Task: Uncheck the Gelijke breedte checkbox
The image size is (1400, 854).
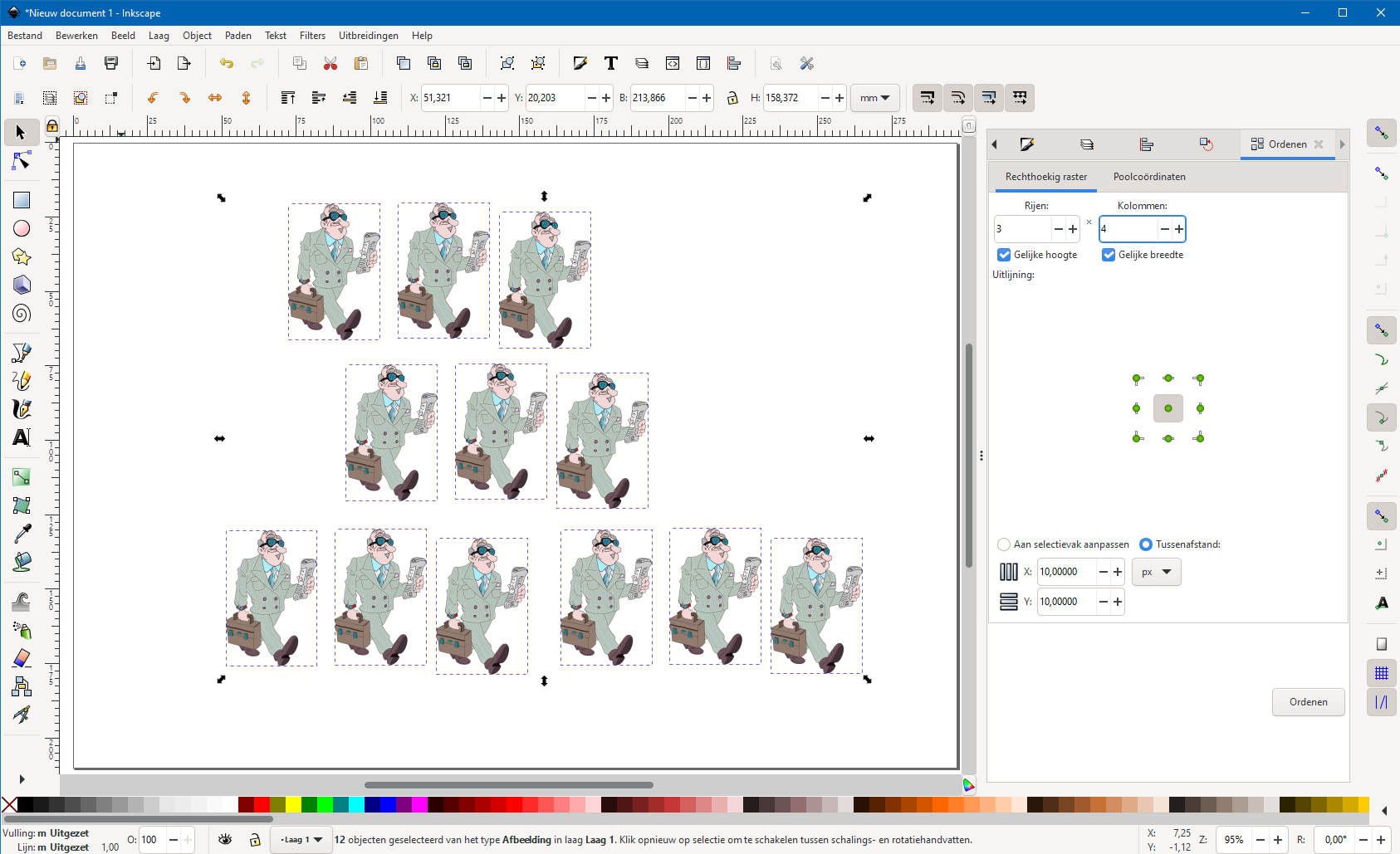Action: pos(1109,255)
